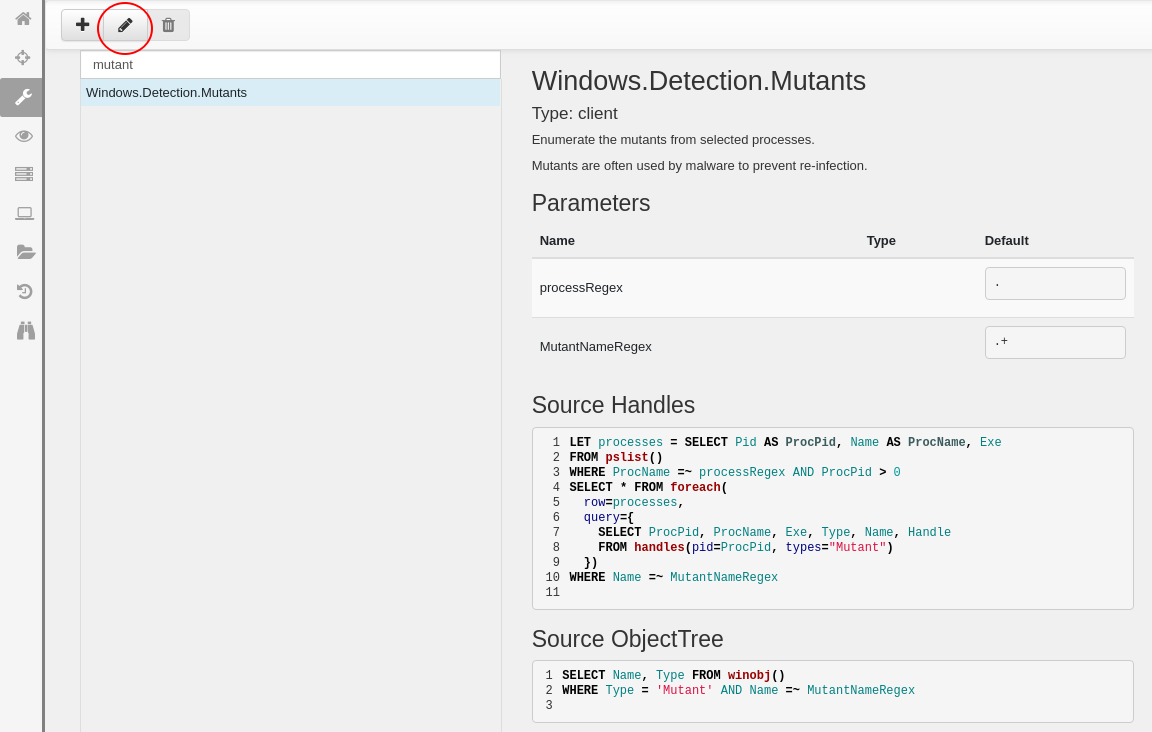Click inside the Source Handles code block
Image resolution: width=1152 pixels, height=732 pixels.
pyautogui.click(x=832, y=518)
